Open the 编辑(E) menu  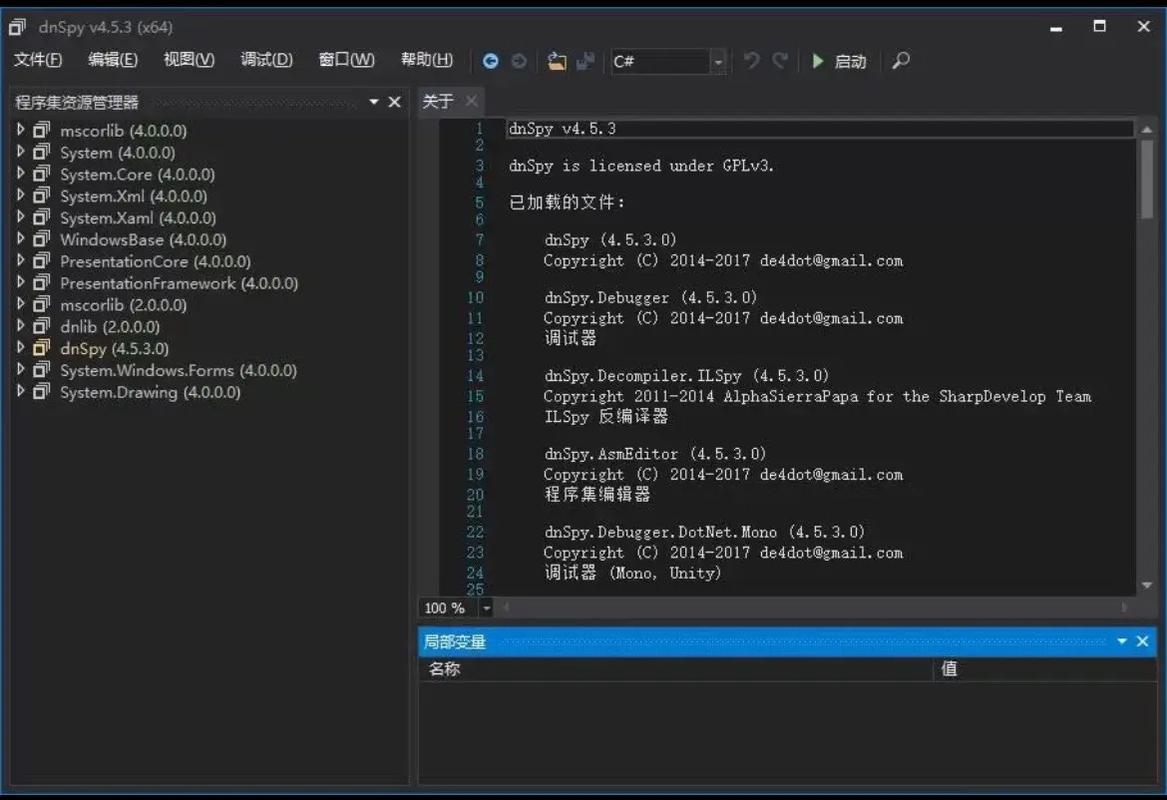pos(112,60)
